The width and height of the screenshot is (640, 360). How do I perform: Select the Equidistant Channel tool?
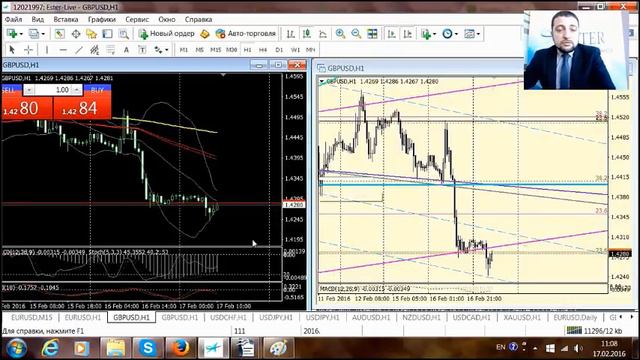(x=95, y=50)
